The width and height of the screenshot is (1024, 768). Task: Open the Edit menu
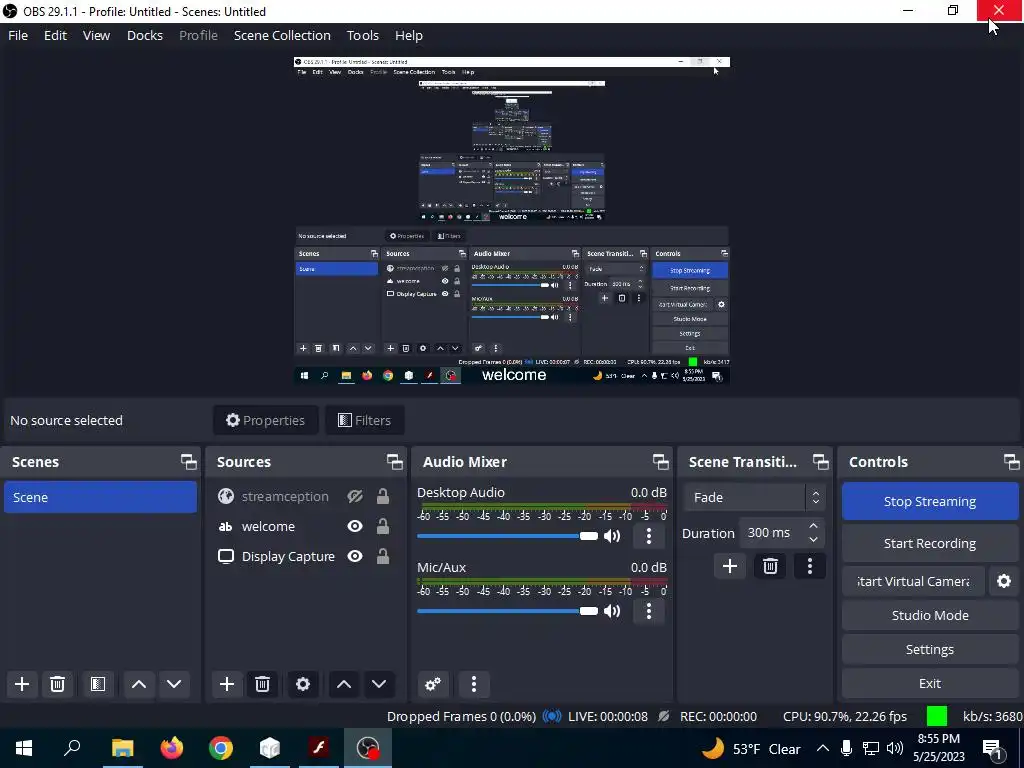pos(56,35)
